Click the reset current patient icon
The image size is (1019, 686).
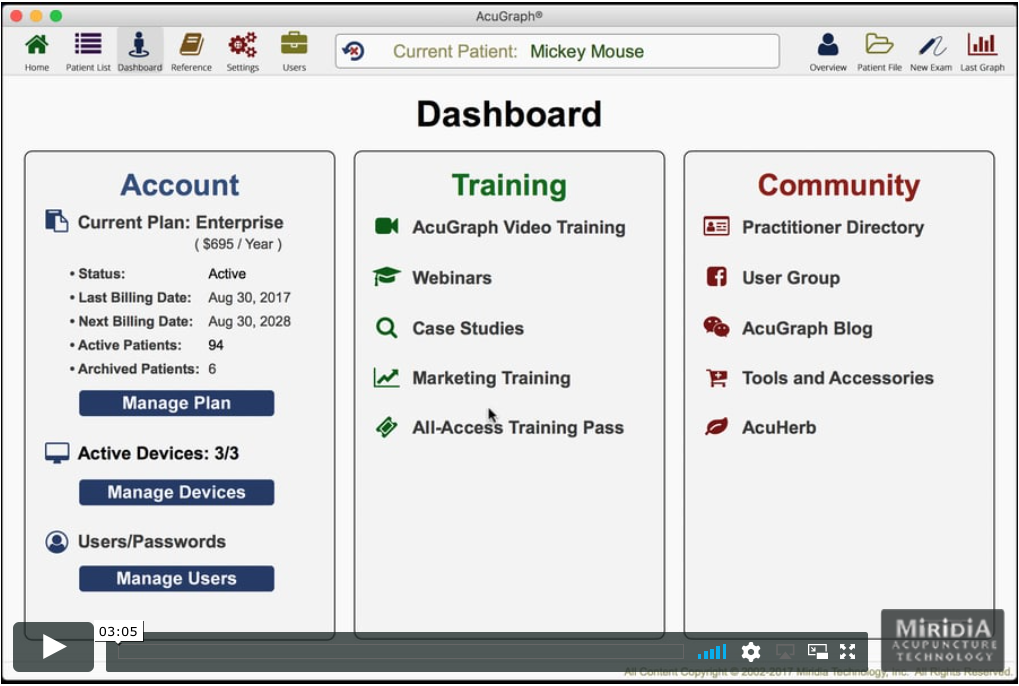[354, 51]
